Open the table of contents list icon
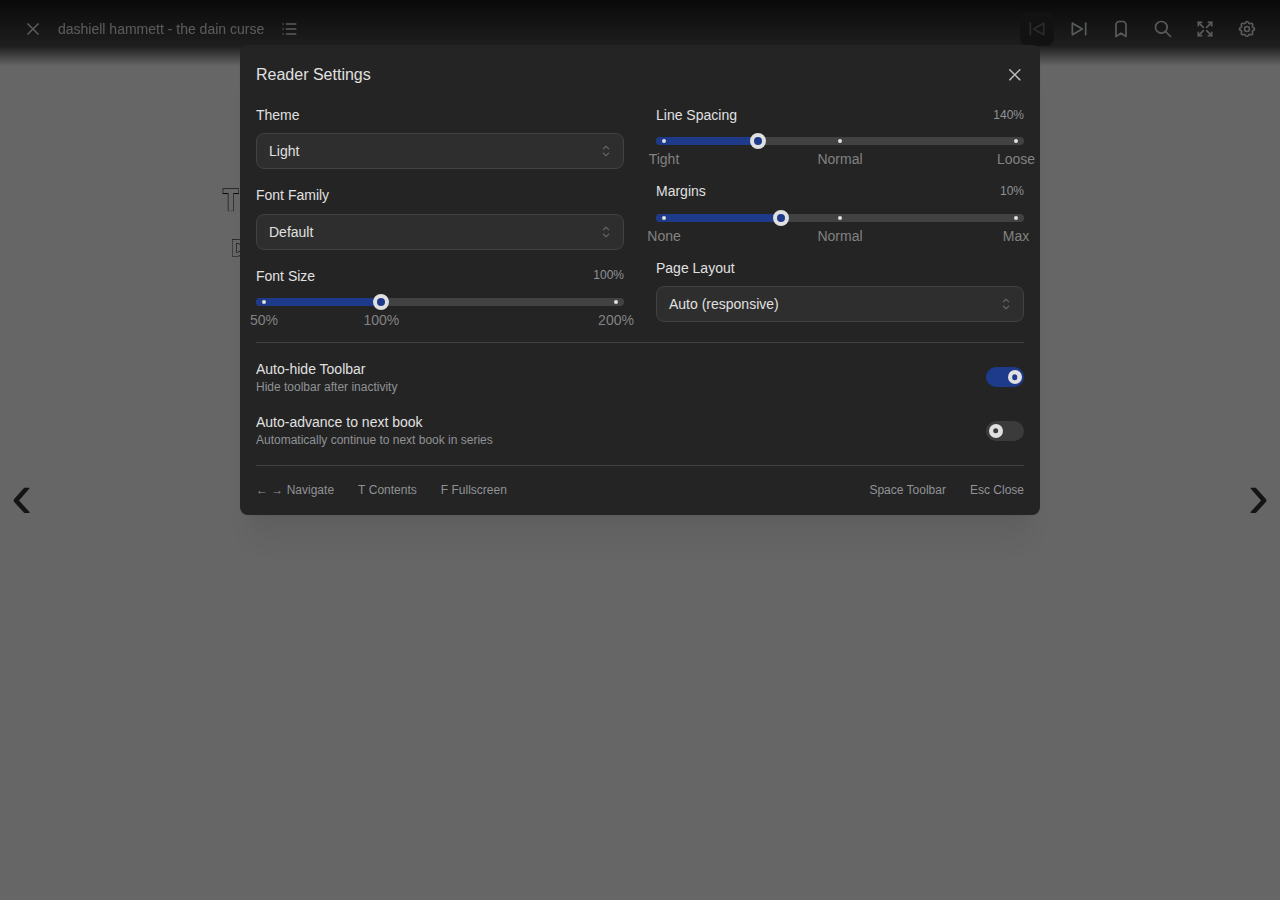Image resolution: width=1280 pixels, height=900 pixels. (289, 29)
